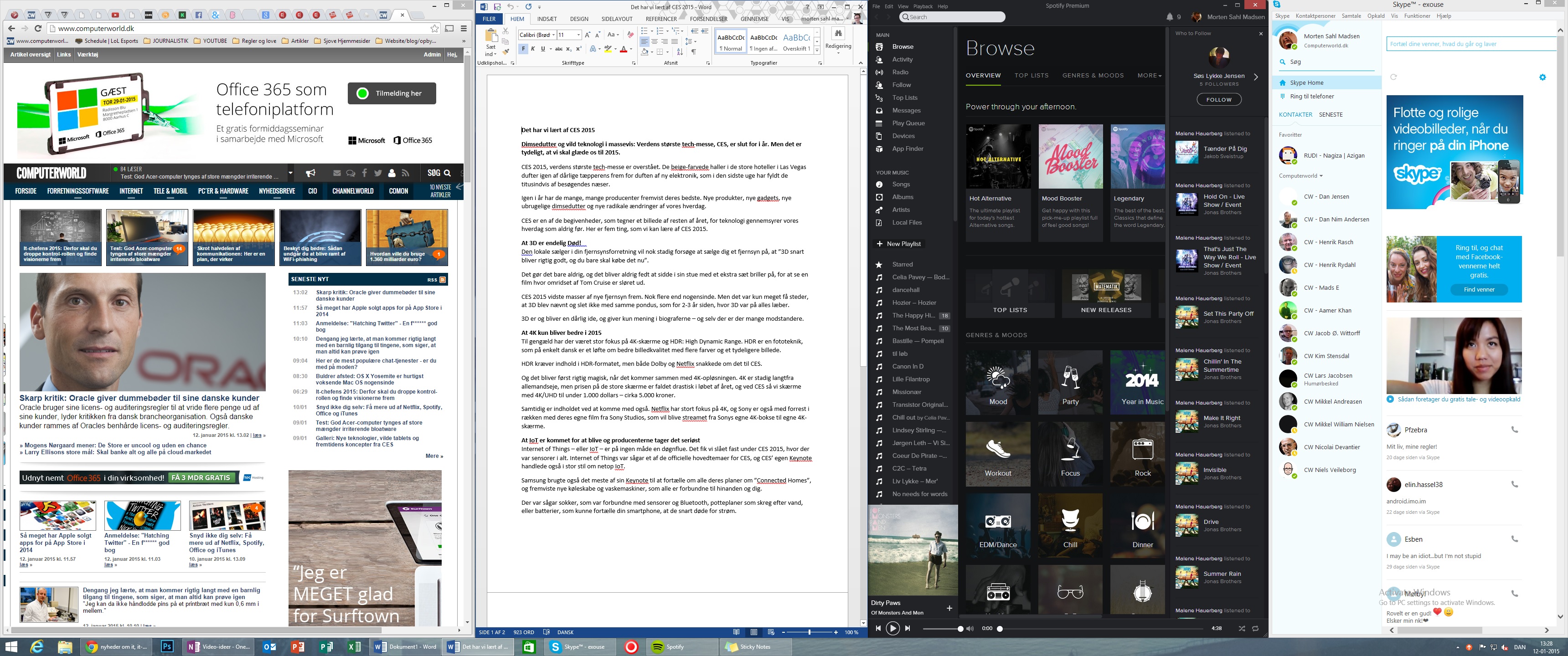Image resolution: width=1568 pixels, height=656 pixels.
Task: Click the Spotify volume slider
Action: coord(942,629)
